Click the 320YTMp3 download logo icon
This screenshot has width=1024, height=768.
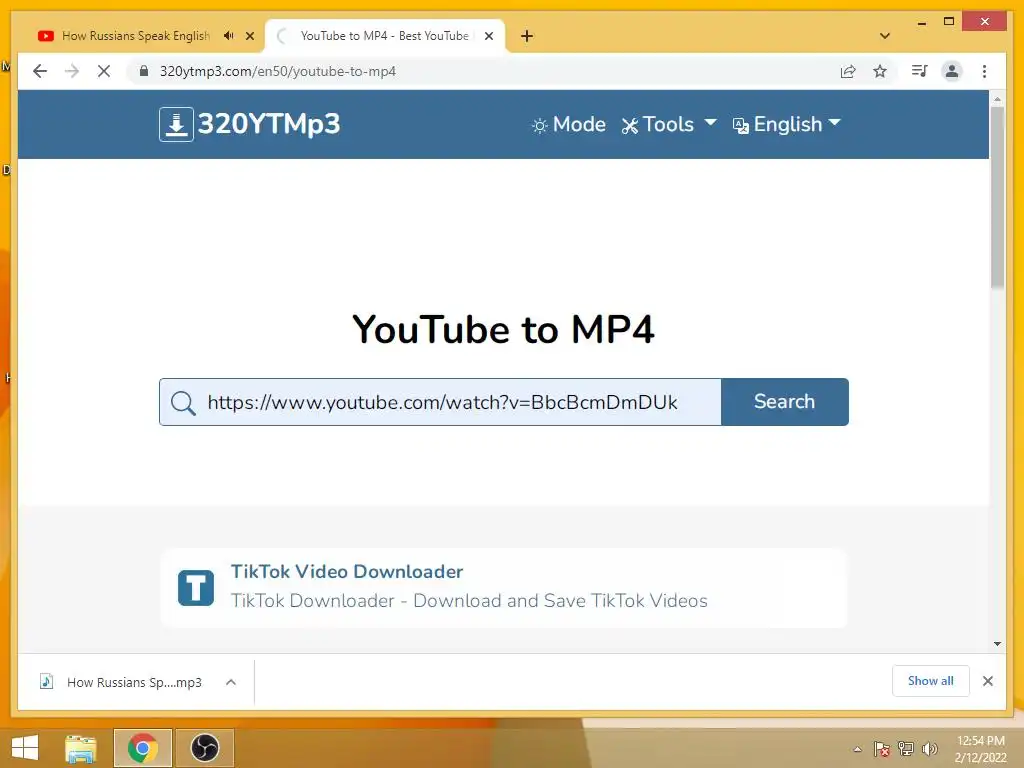tap(176, 124)
